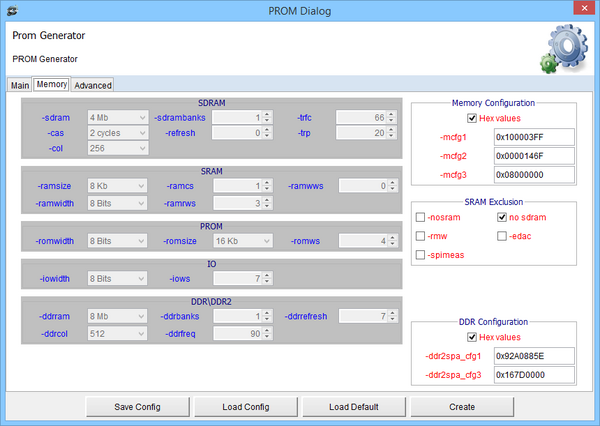The image size is (600, 426).
Task: Click the -ramcs spinner field
Action: tap(243, 186)
